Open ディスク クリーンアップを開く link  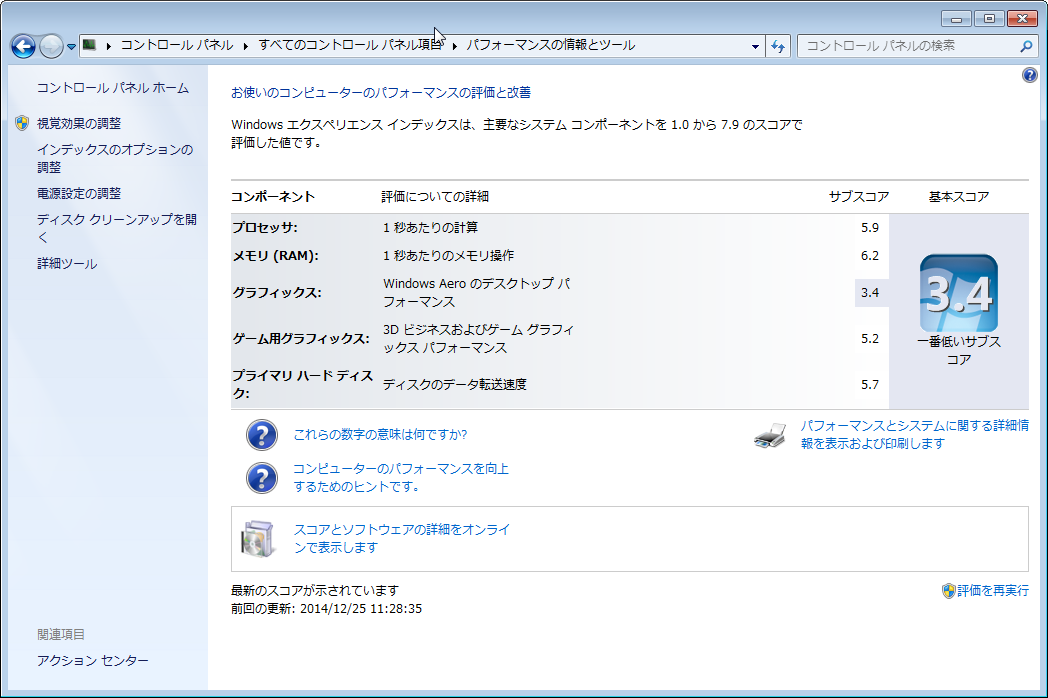117,228
